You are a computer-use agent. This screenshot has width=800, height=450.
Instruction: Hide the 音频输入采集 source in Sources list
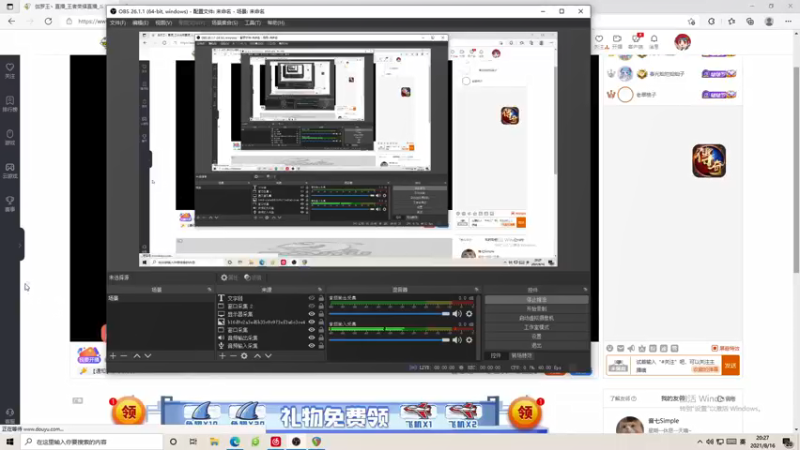click(x=311, y=346)
